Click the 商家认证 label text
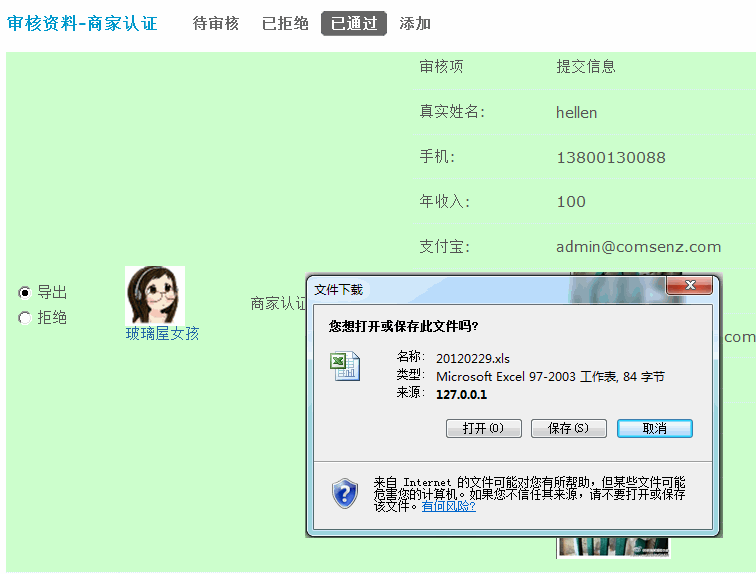Viewport: 756px width, 574px height. (x=278, y=303)
